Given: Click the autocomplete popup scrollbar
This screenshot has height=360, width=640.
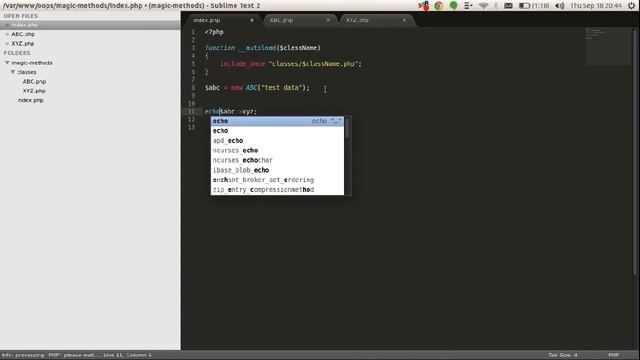Looking at the screenshot, I should 347,128.
